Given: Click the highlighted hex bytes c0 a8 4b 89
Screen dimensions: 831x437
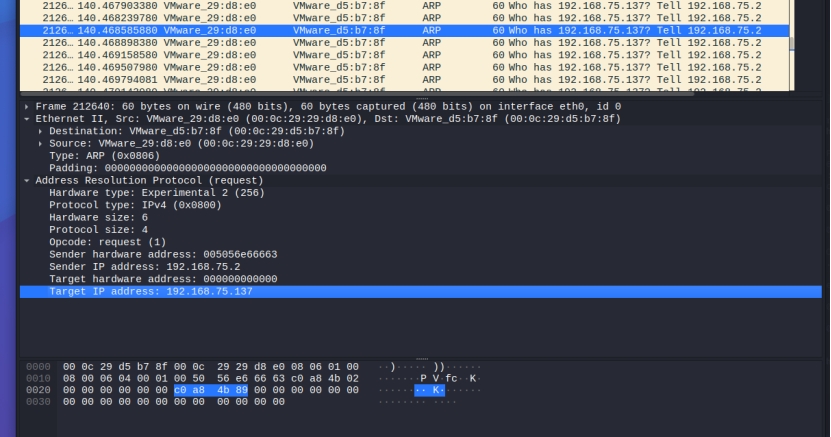Looking at the screenshot, I should [x=210, y=389].
